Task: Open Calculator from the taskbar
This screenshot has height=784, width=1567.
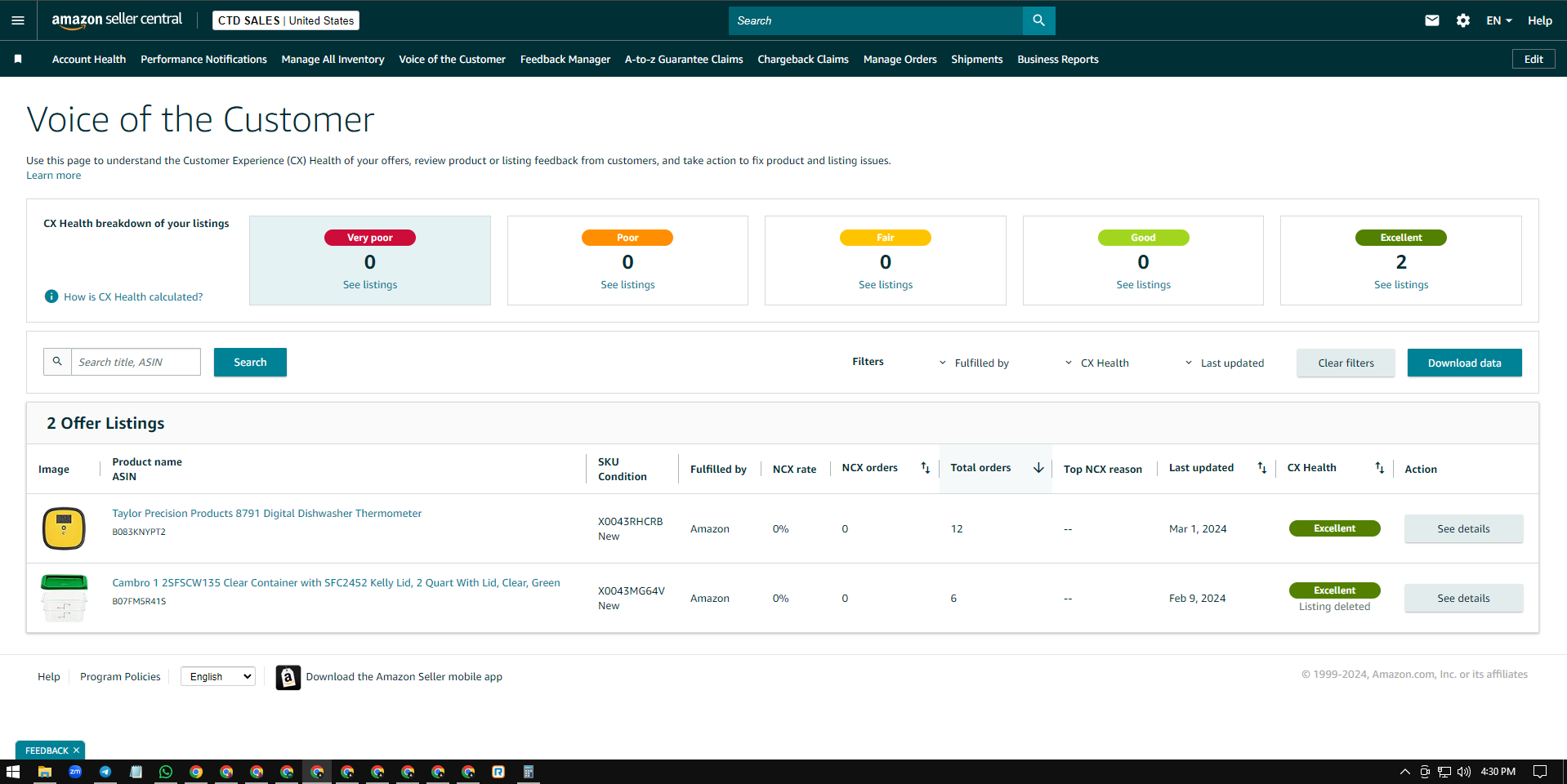Action: 529,772
